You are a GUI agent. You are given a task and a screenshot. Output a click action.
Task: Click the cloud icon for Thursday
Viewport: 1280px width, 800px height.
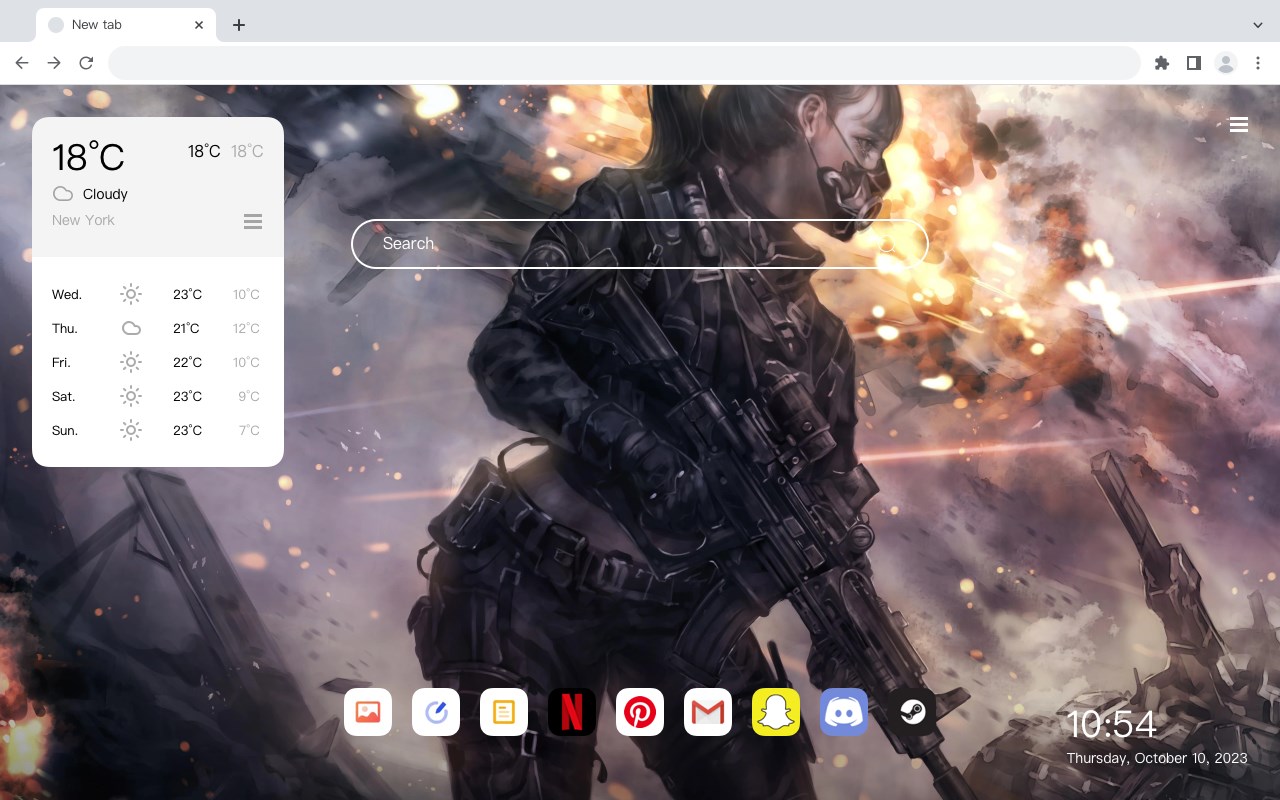131,328
